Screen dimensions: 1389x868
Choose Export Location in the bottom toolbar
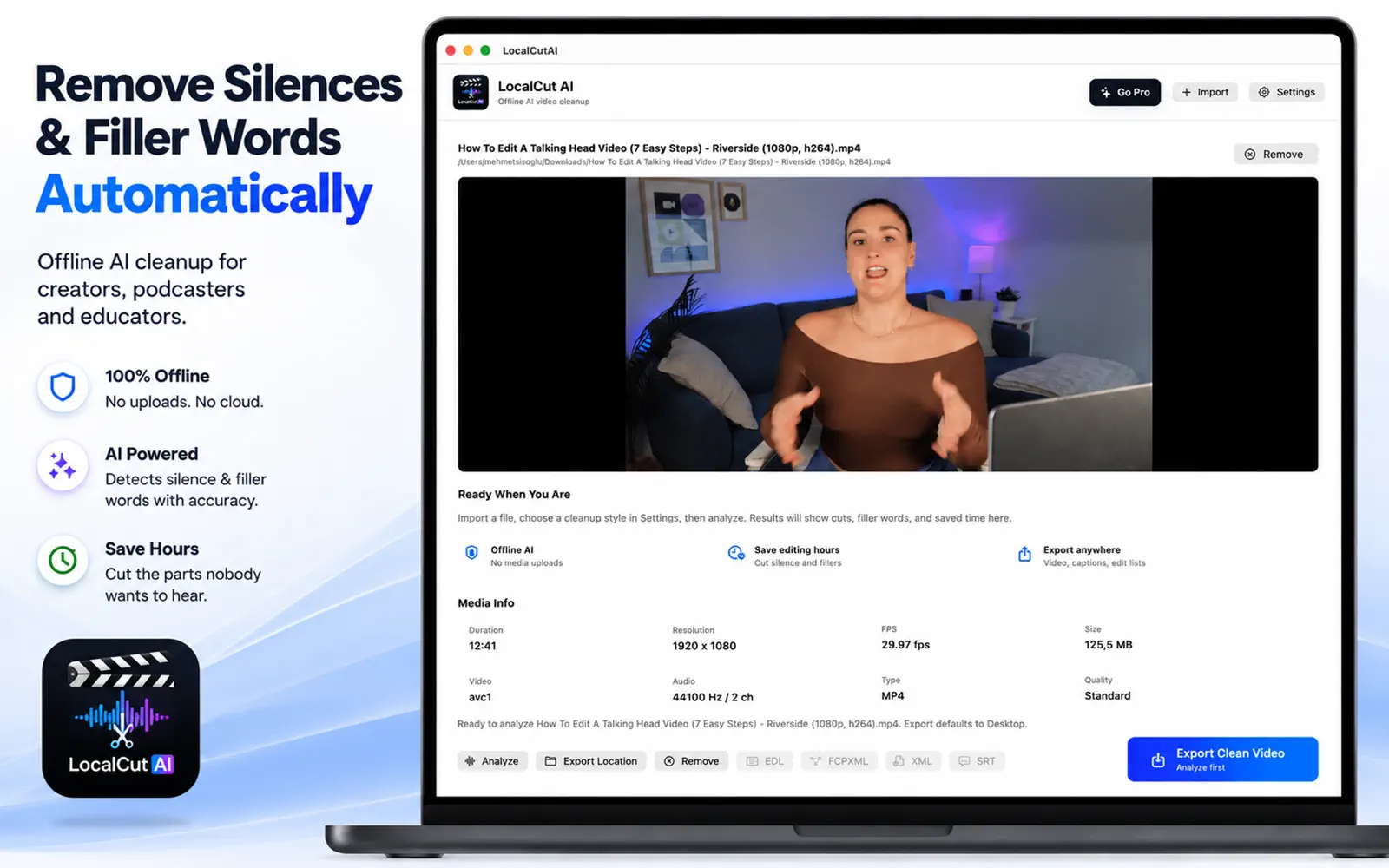pos(591,761)
